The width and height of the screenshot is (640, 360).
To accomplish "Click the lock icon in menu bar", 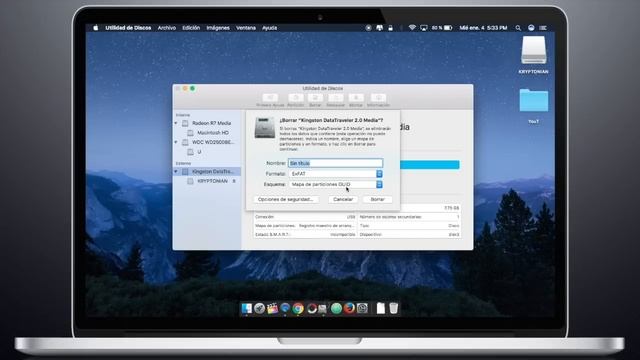I will pos(391,28).
